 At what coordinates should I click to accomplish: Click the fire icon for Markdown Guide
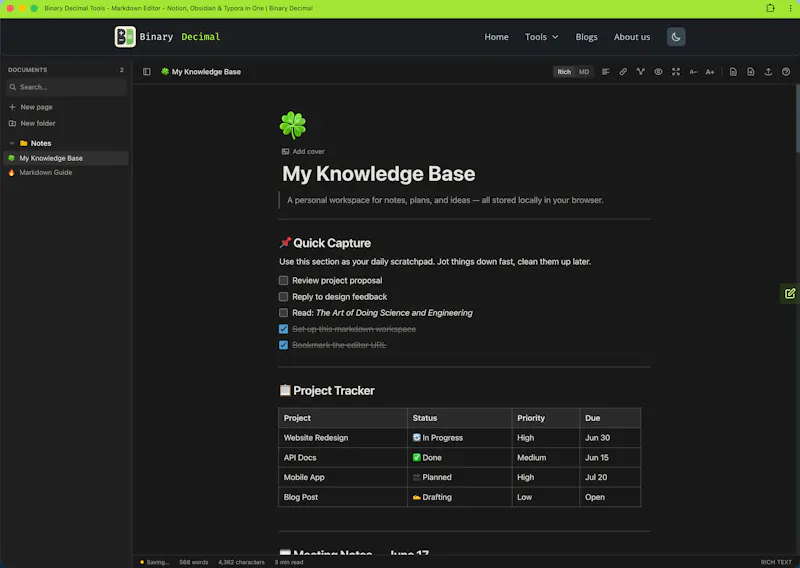point(11,172)
